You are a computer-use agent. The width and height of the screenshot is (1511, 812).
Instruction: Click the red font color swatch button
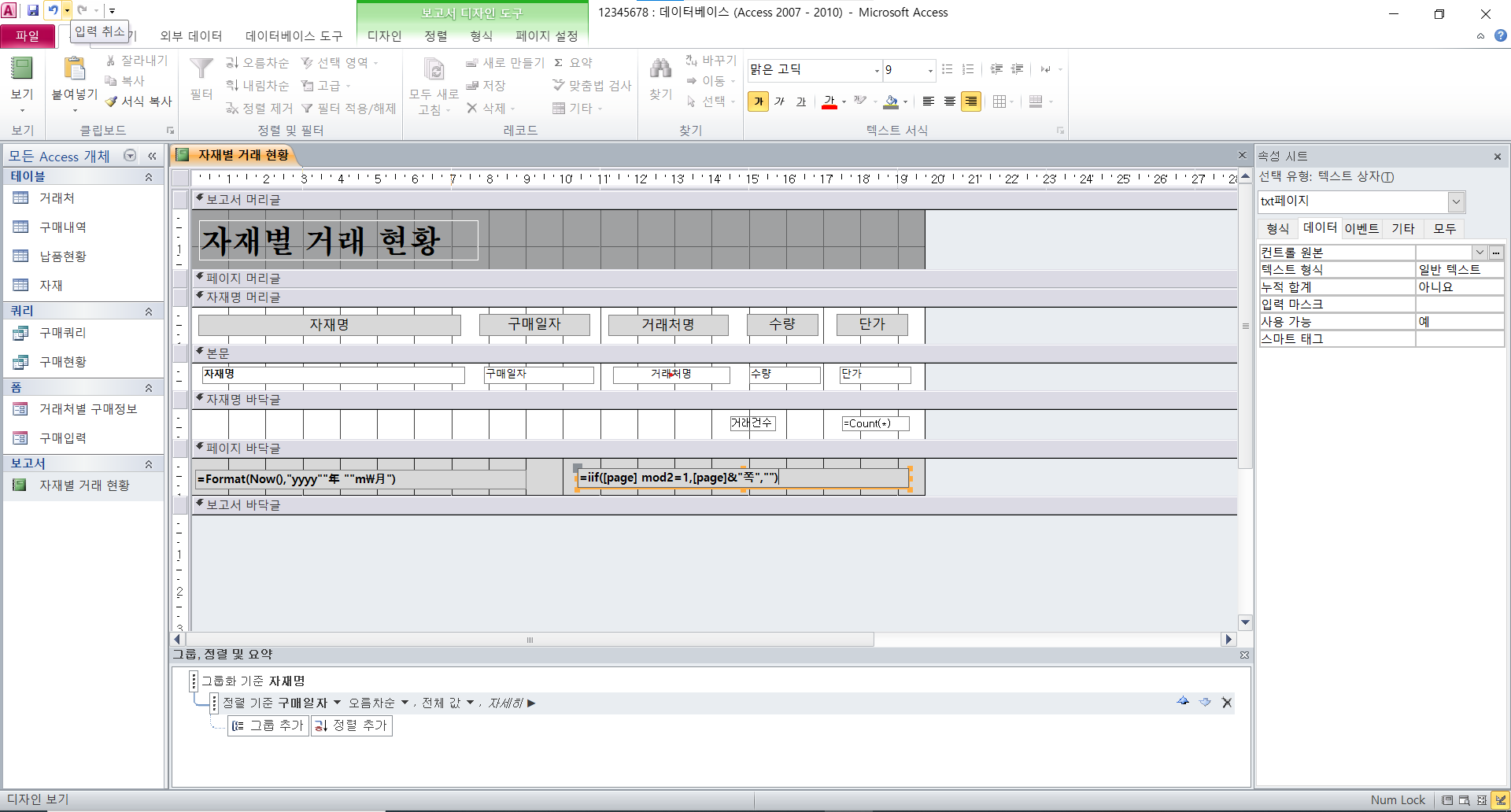tap(829, 102)
